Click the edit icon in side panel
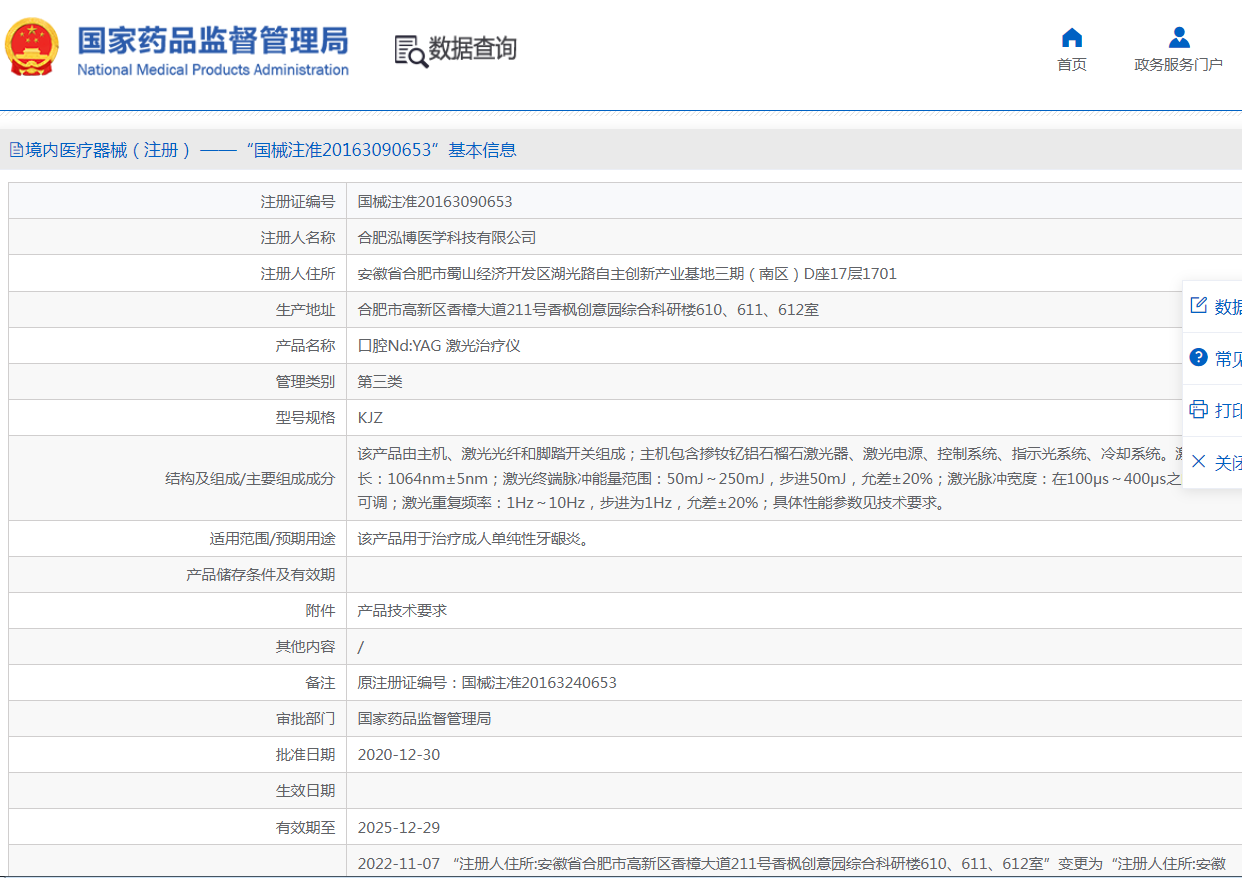1242x878 pixels. (x=1198, y=306)
